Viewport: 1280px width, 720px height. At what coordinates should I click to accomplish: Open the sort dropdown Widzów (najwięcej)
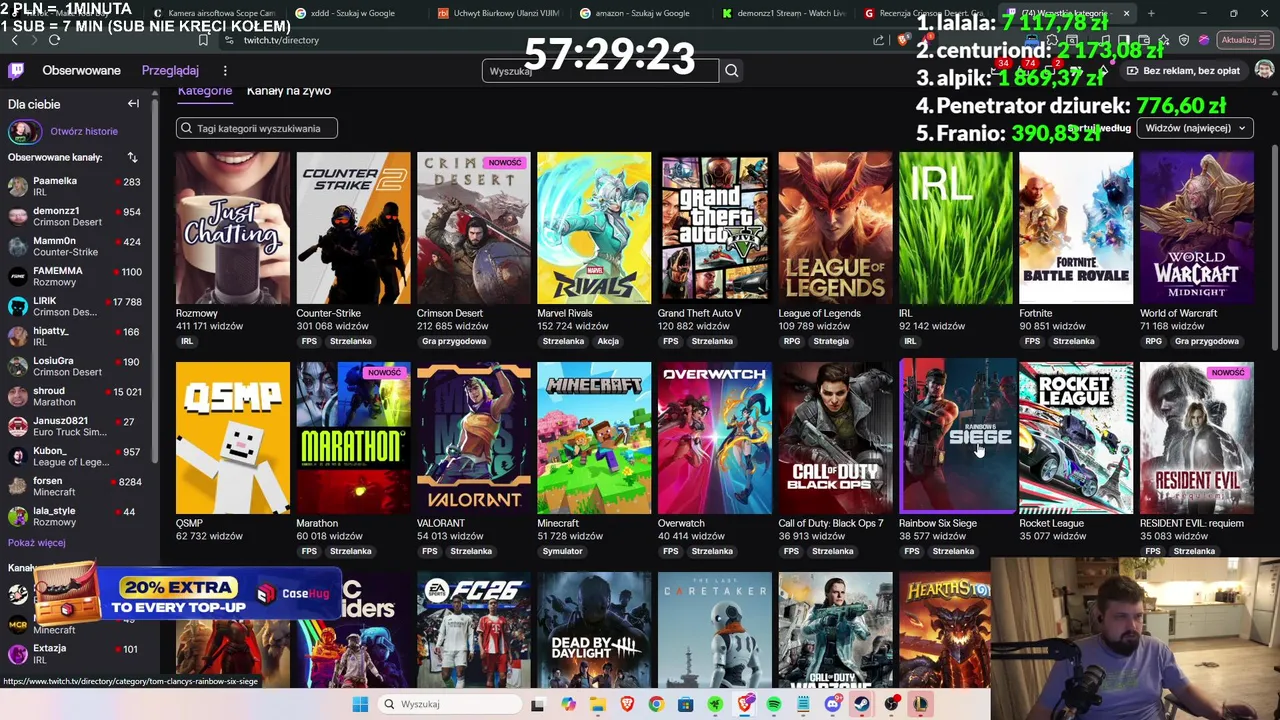1195,128
